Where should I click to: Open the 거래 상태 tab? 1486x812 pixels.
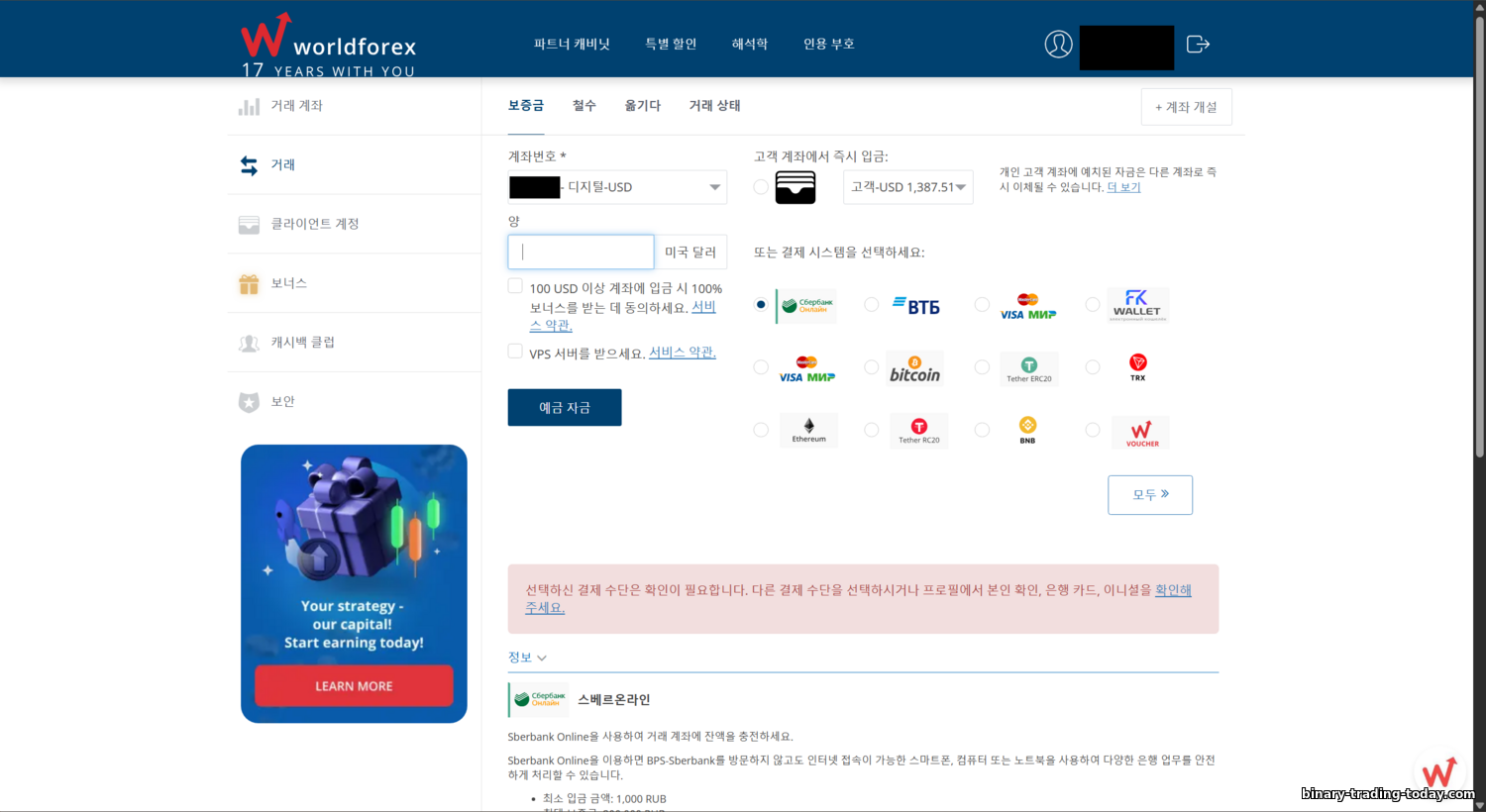714,106
